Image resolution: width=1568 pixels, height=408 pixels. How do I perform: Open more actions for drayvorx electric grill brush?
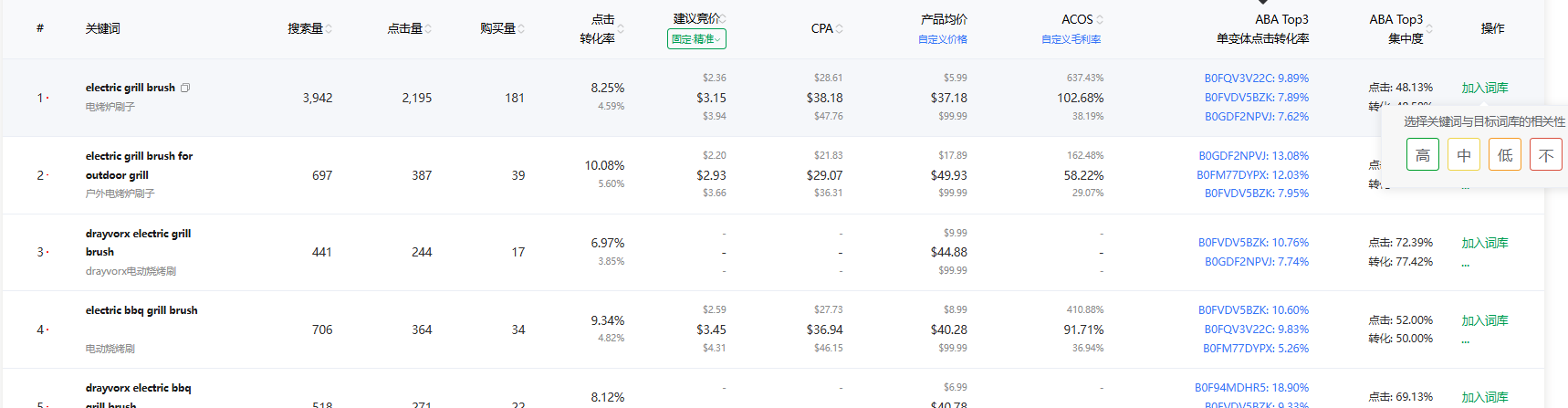pos(1466,265)
